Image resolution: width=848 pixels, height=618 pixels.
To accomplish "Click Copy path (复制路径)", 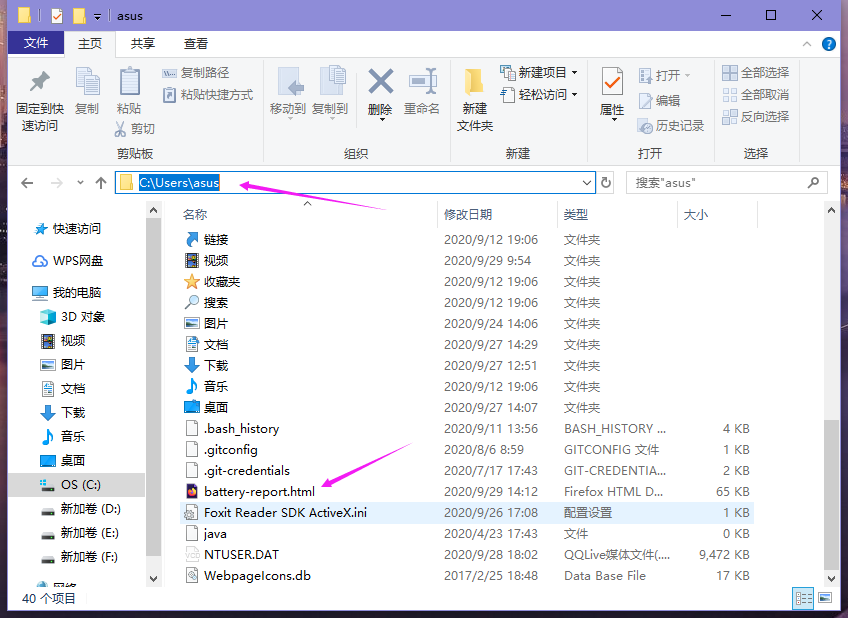I will tap(195, 72).
